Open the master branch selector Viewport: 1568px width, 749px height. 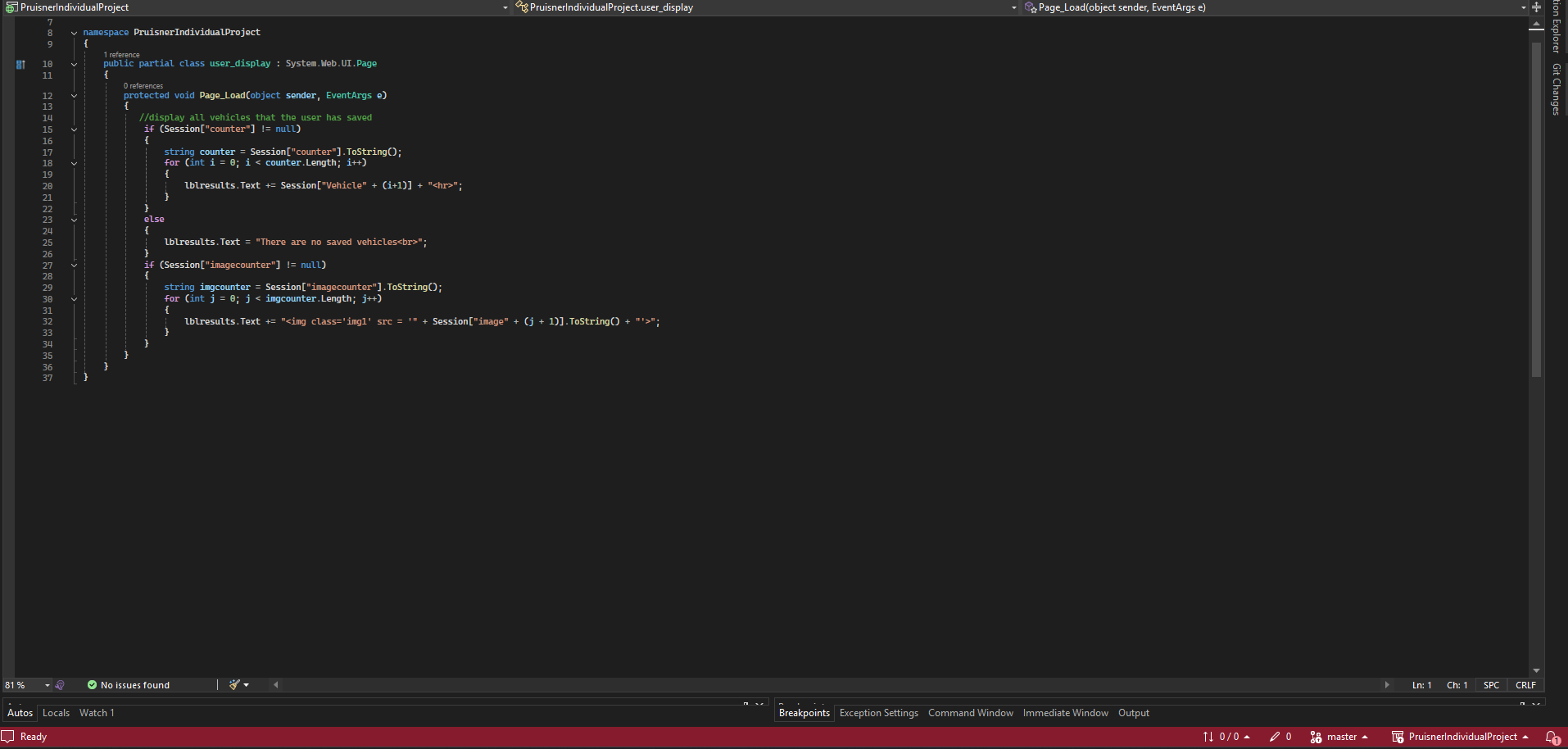[1339, 737]
